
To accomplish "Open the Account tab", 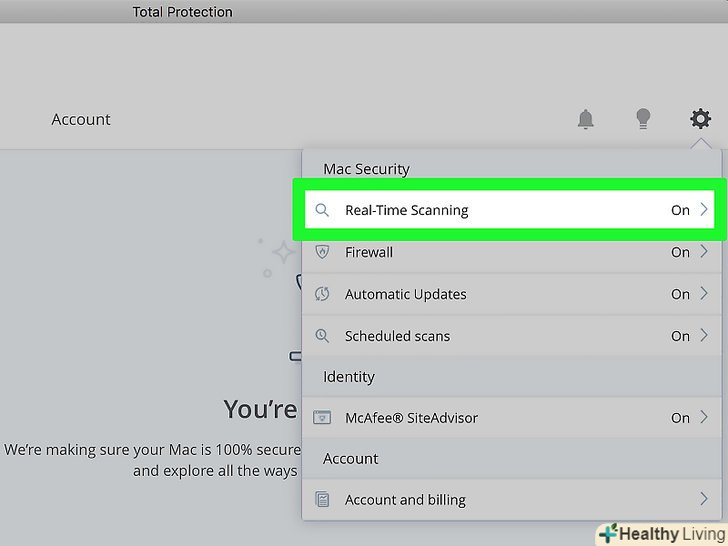I will [81, 119].
